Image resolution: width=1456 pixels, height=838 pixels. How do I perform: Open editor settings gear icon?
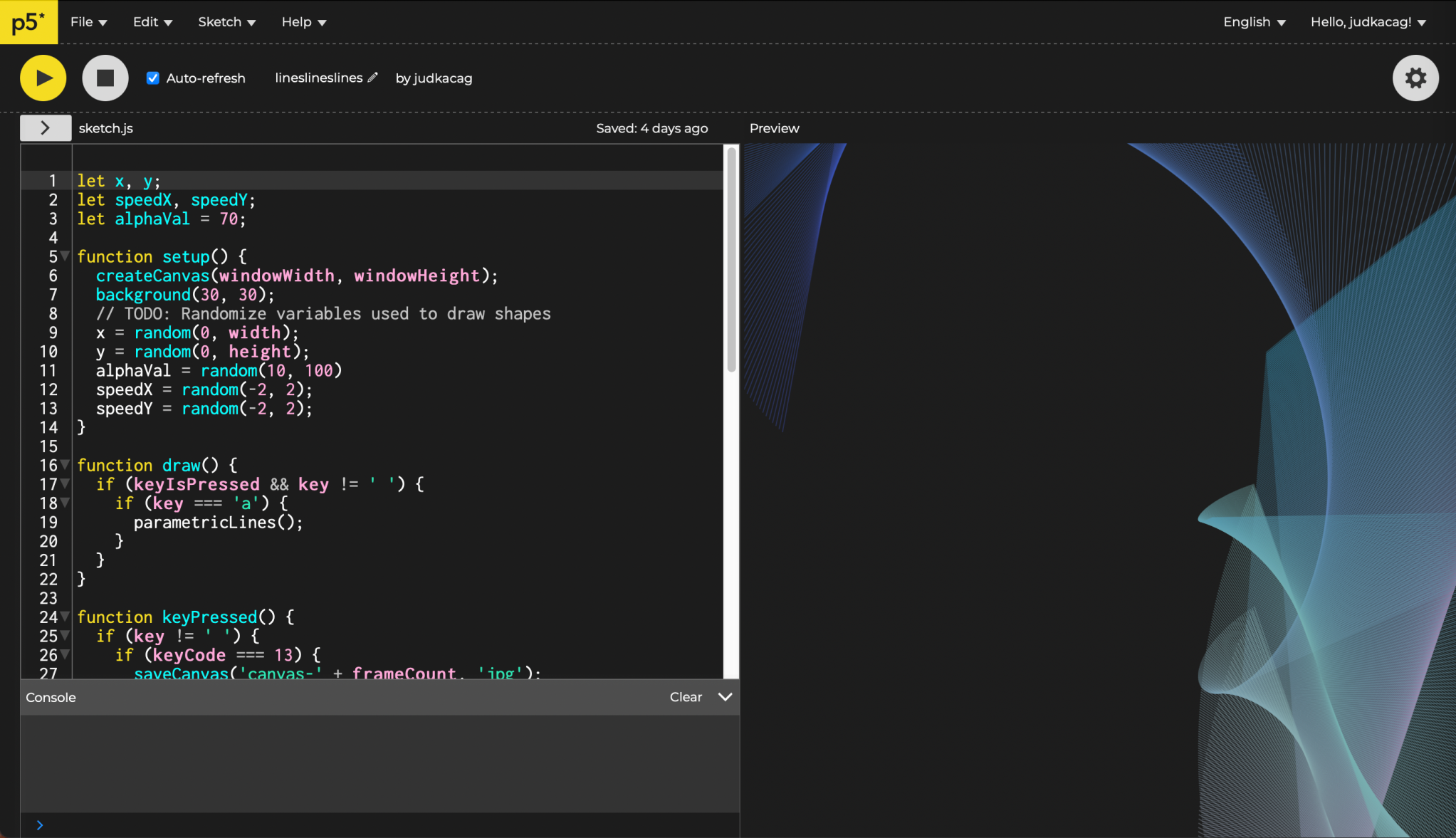tap(1415, 78)
